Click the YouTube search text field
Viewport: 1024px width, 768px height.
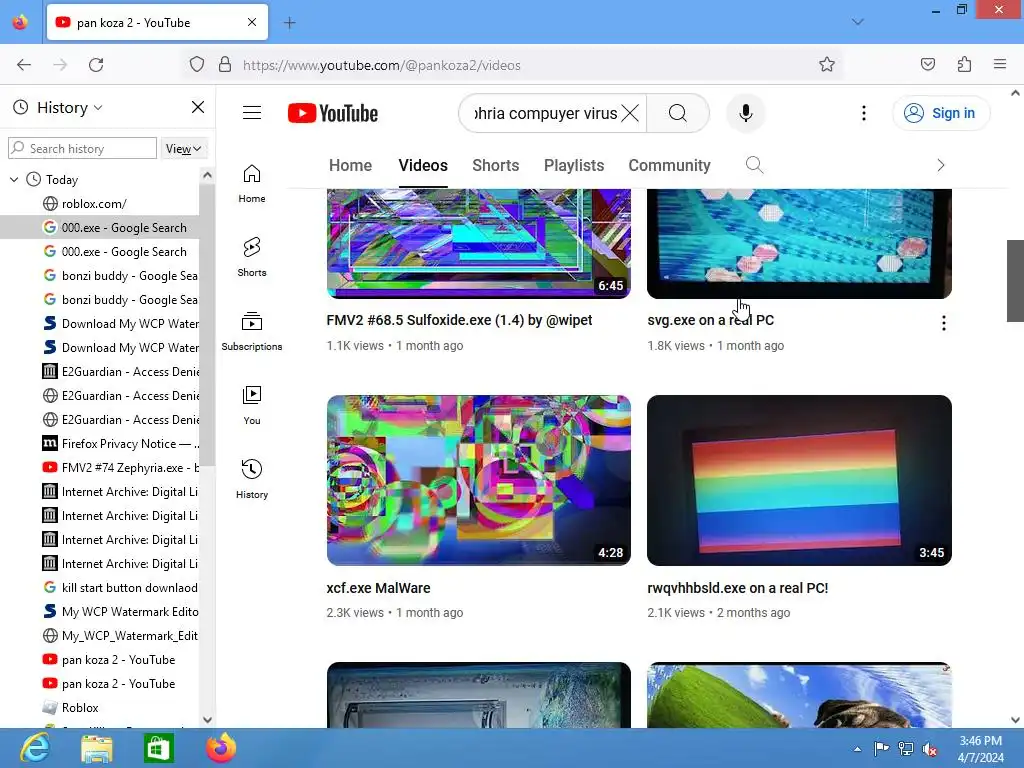(x=545, y=113)
